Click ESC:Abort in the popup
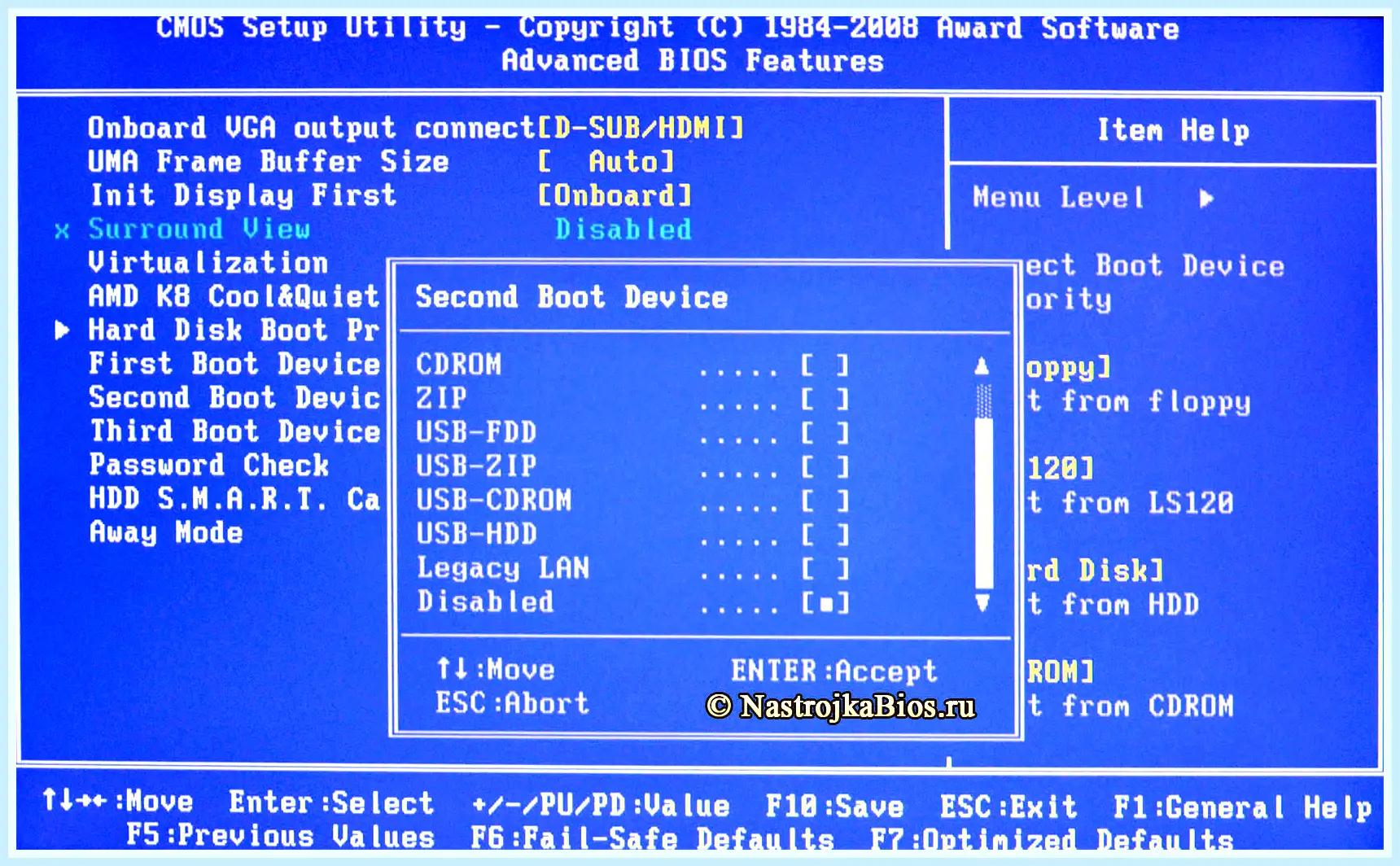The image size is (1400, 866). (x=512, y=702)
